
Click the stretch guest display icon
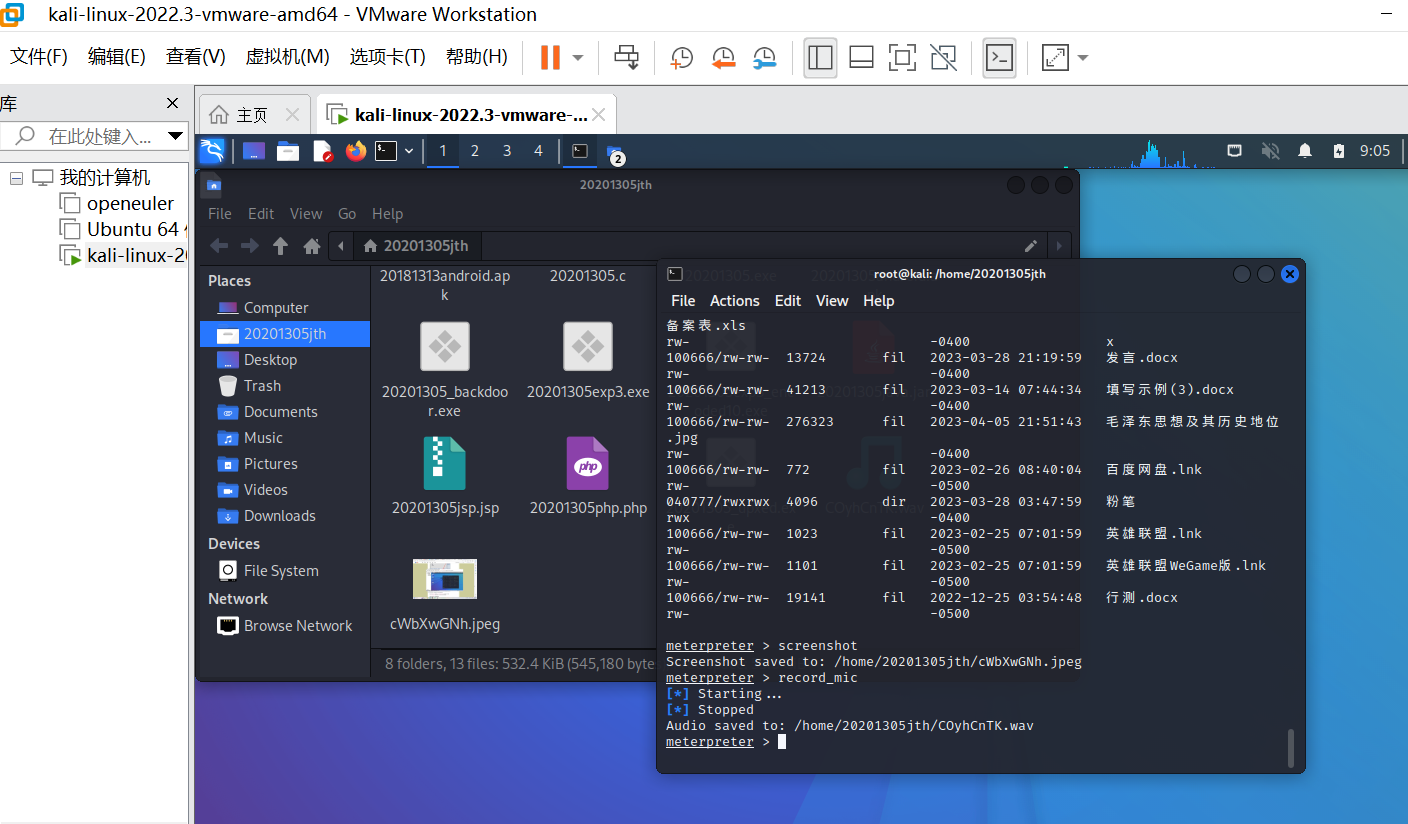coord(1055,58)
